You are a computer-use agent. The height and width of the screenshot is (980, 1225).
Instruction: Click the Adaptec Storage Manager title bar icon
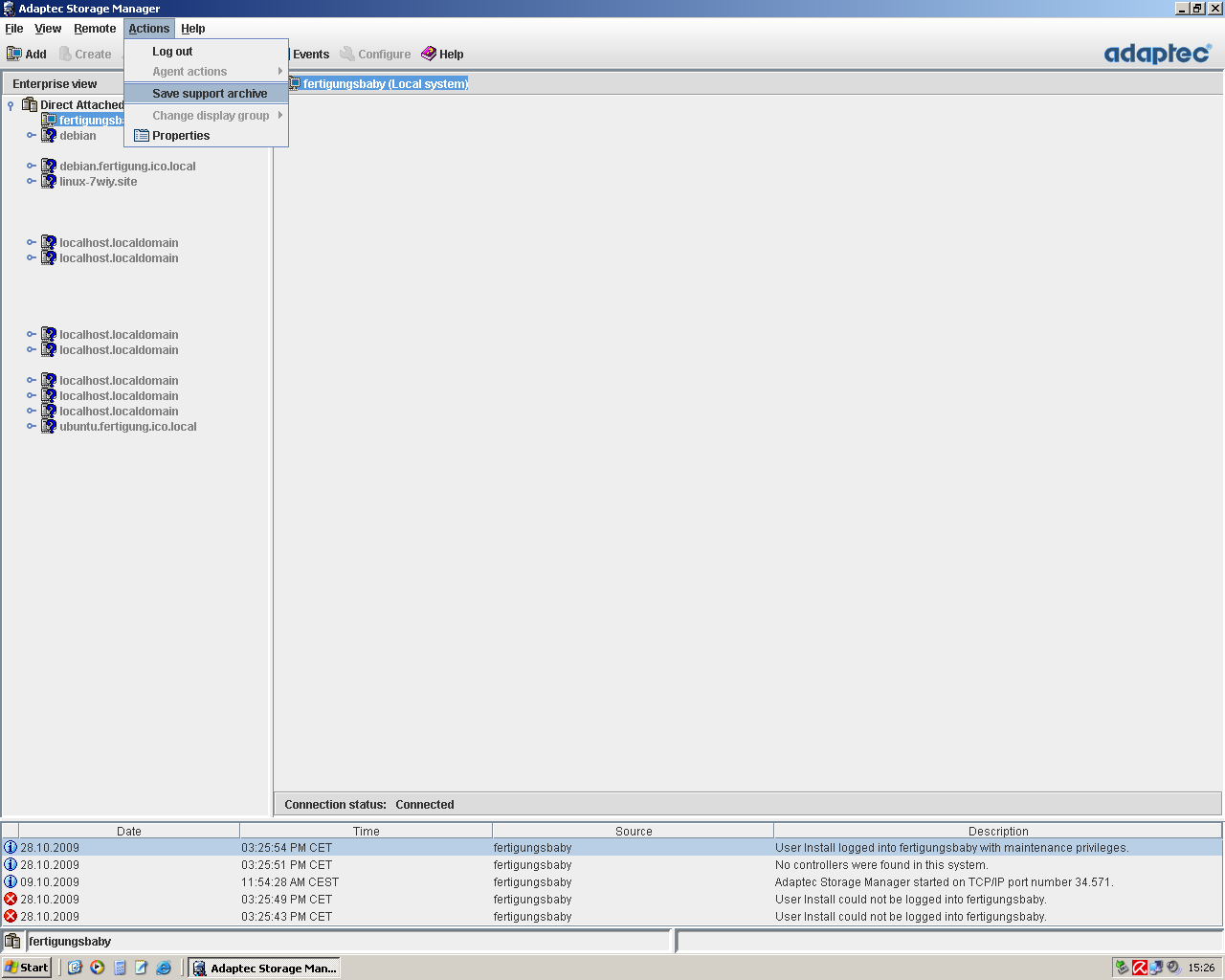(x=9, y=9)
